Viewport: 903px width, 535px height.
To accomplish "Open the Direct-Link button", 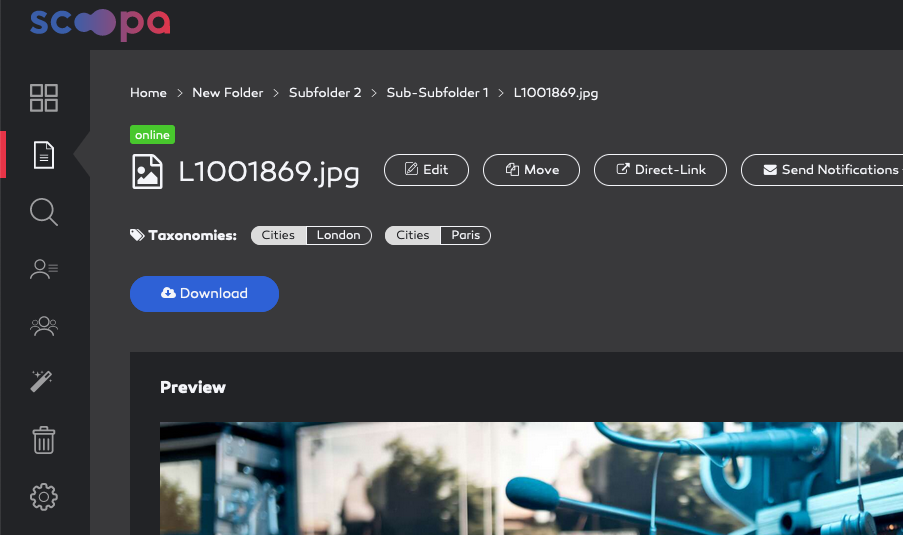I will [660, 170].
